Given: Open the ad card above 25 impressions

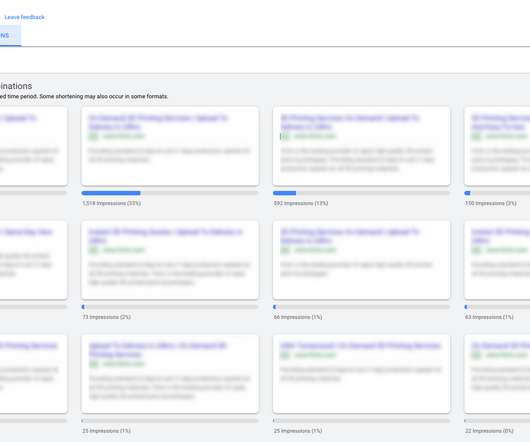Looking at the screenshot, I should (362, 374).
